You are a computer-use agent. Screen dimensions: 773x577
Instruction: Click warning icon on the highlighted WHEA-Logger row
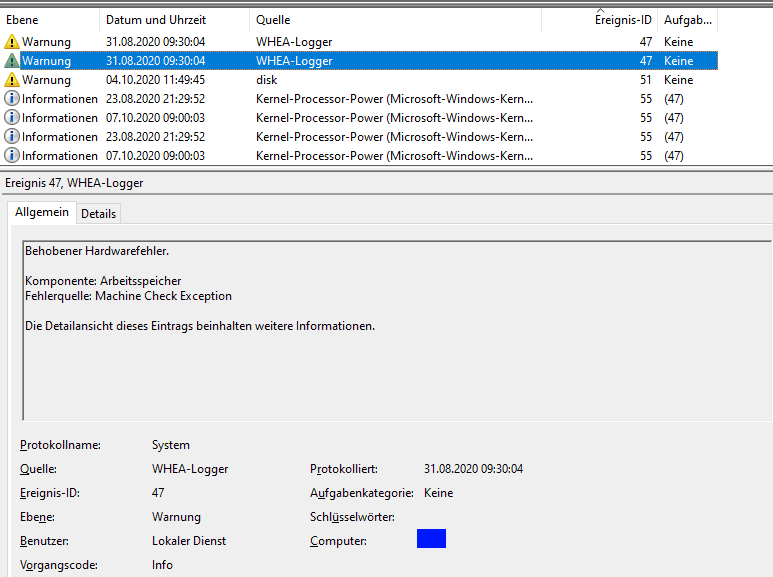[x=12, y=61]
